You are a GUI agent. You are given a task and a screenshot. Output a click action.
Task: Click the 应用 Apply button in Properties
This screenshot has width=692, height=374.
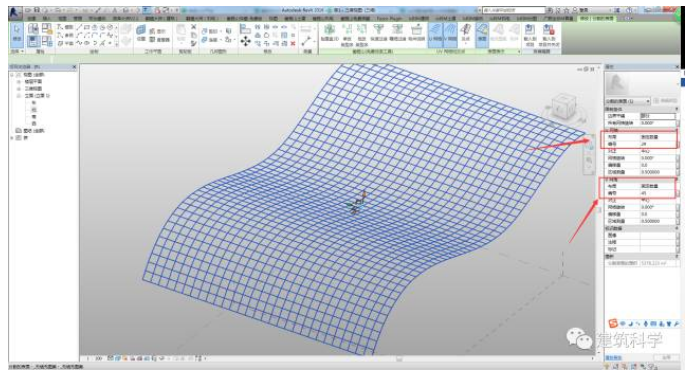point(666,357)
